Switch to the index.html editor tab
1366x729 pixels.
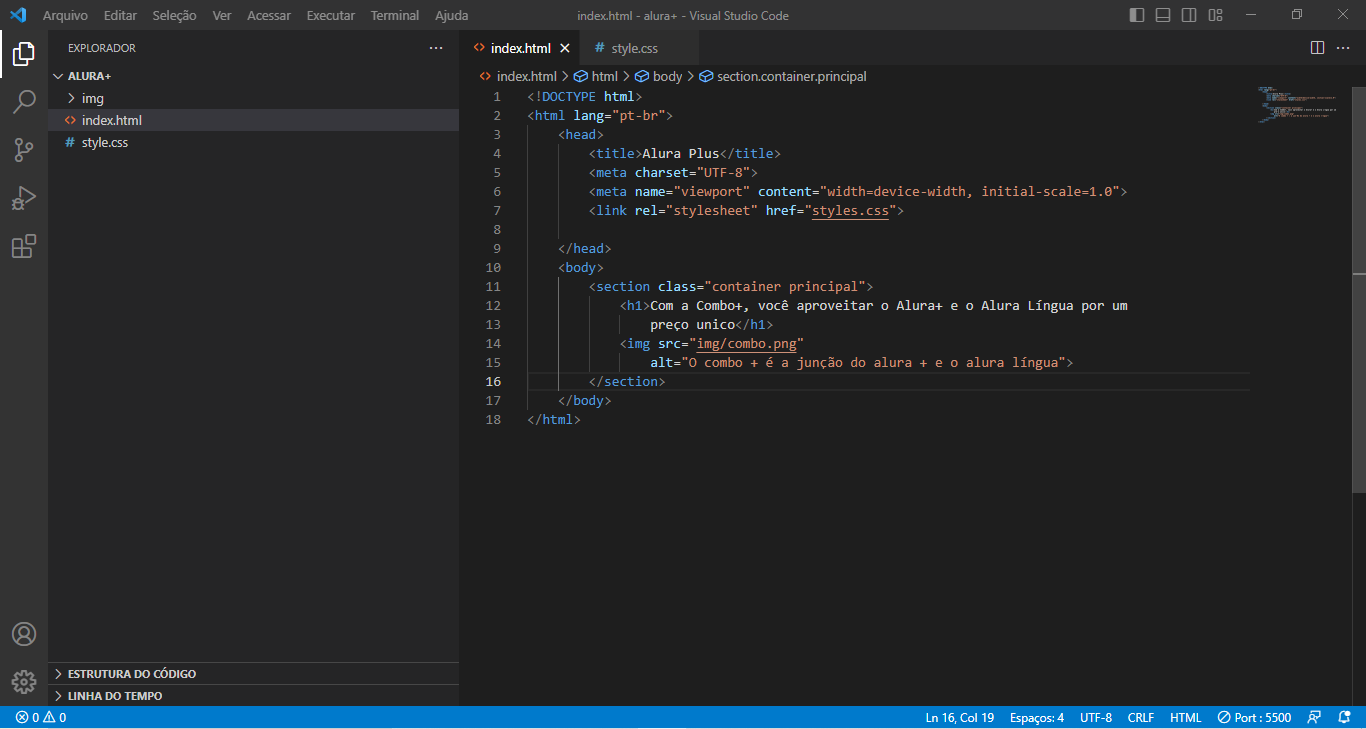click(520, 48)
